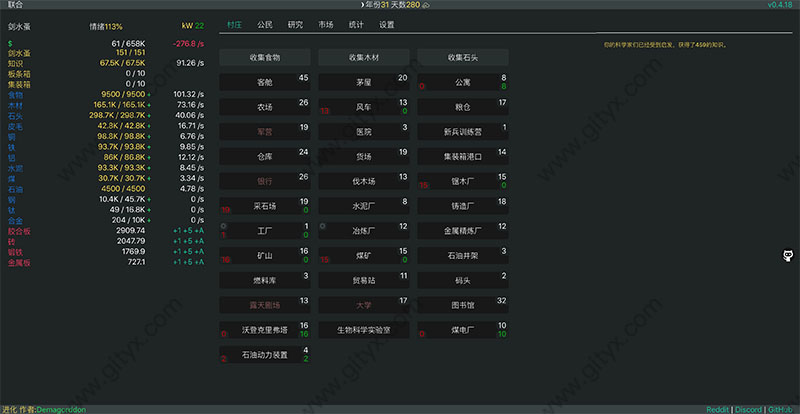The height and width of the screenshot is (414, 800).
Task: Click the plus icon next to 石头 resource
Action: [x=151, y=115]
